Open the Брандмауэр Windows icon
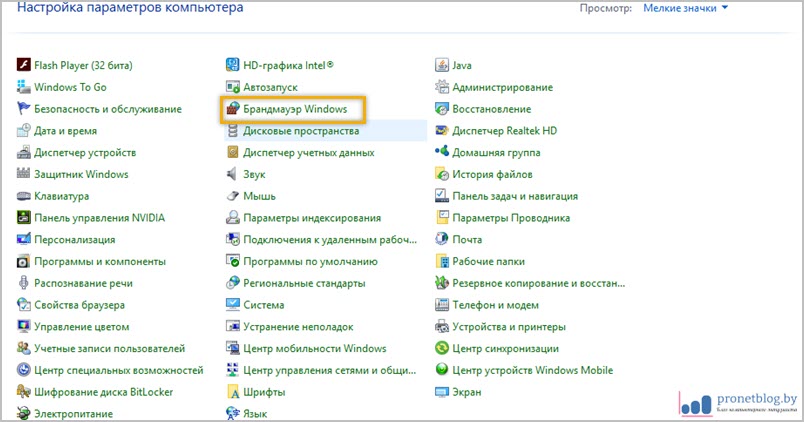 [233, 109]
